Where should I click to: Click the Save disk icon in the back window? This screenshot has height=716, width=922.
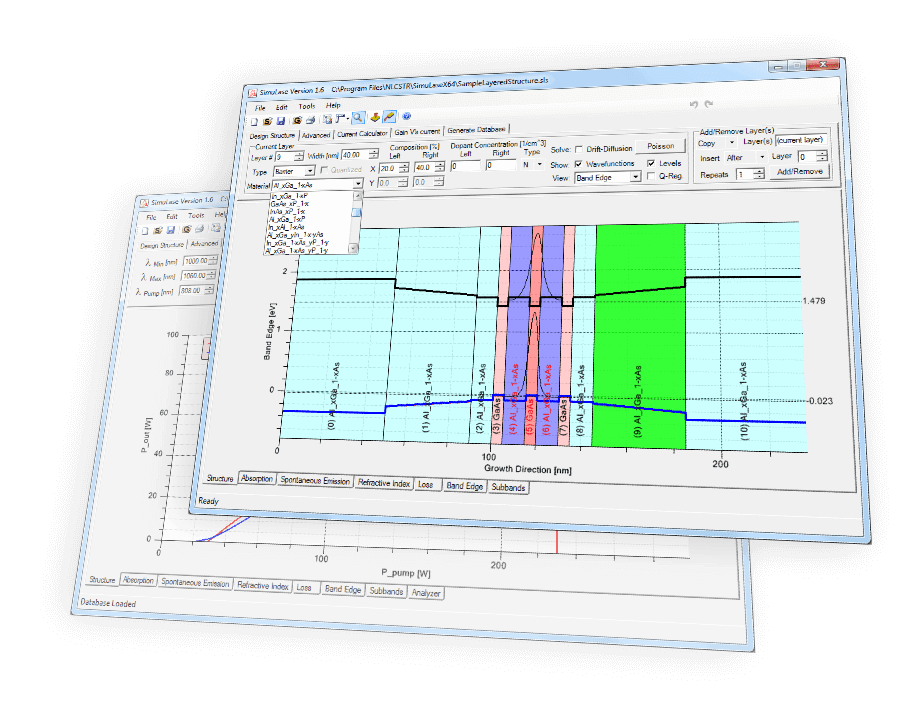[171, 230]
